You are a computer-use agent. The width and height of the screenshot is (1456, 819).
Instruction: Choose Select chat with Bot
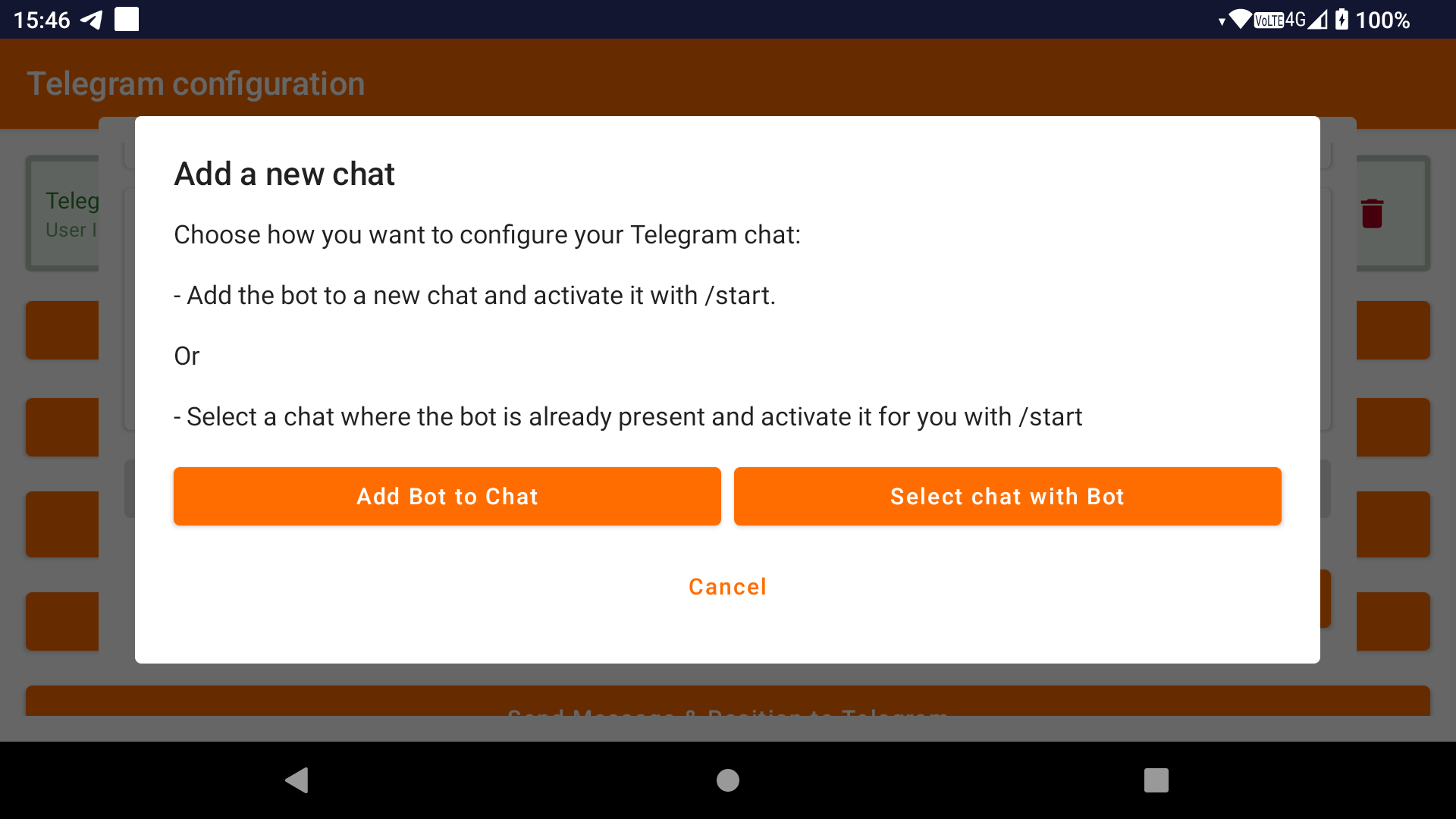[1007, 497]
